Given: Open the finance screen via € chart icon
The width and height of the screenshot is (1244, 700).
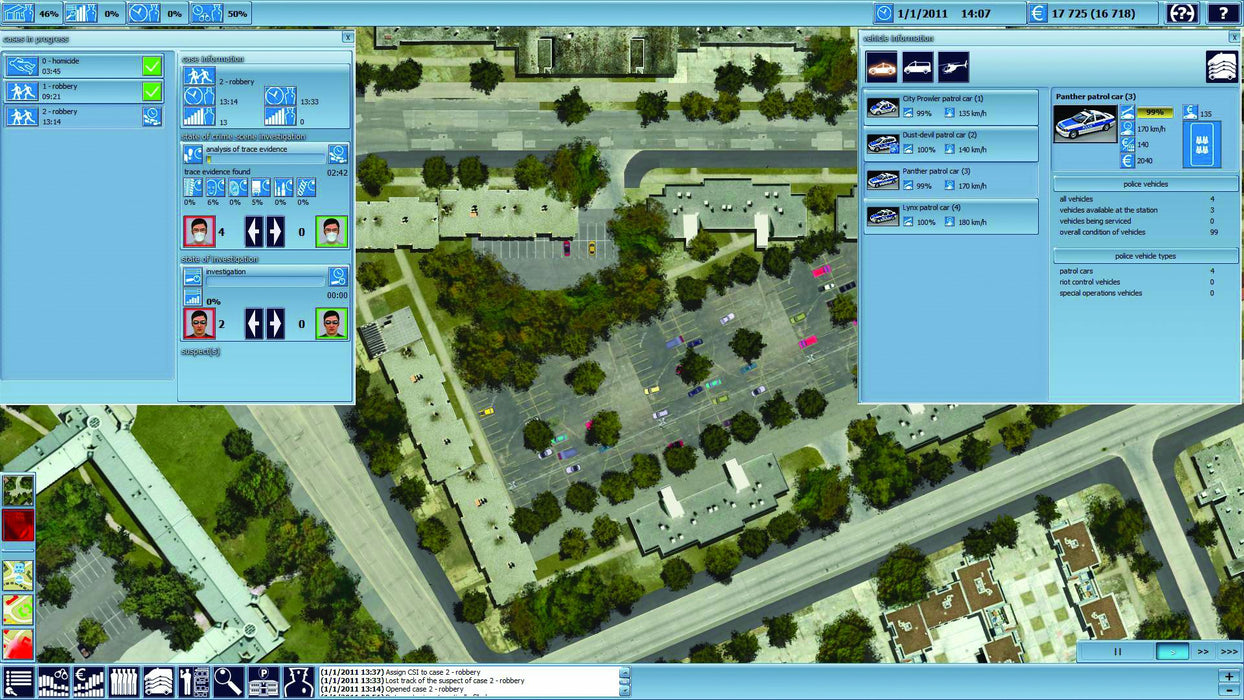Looking at the screenshot, I should click(x=90, y=683).
